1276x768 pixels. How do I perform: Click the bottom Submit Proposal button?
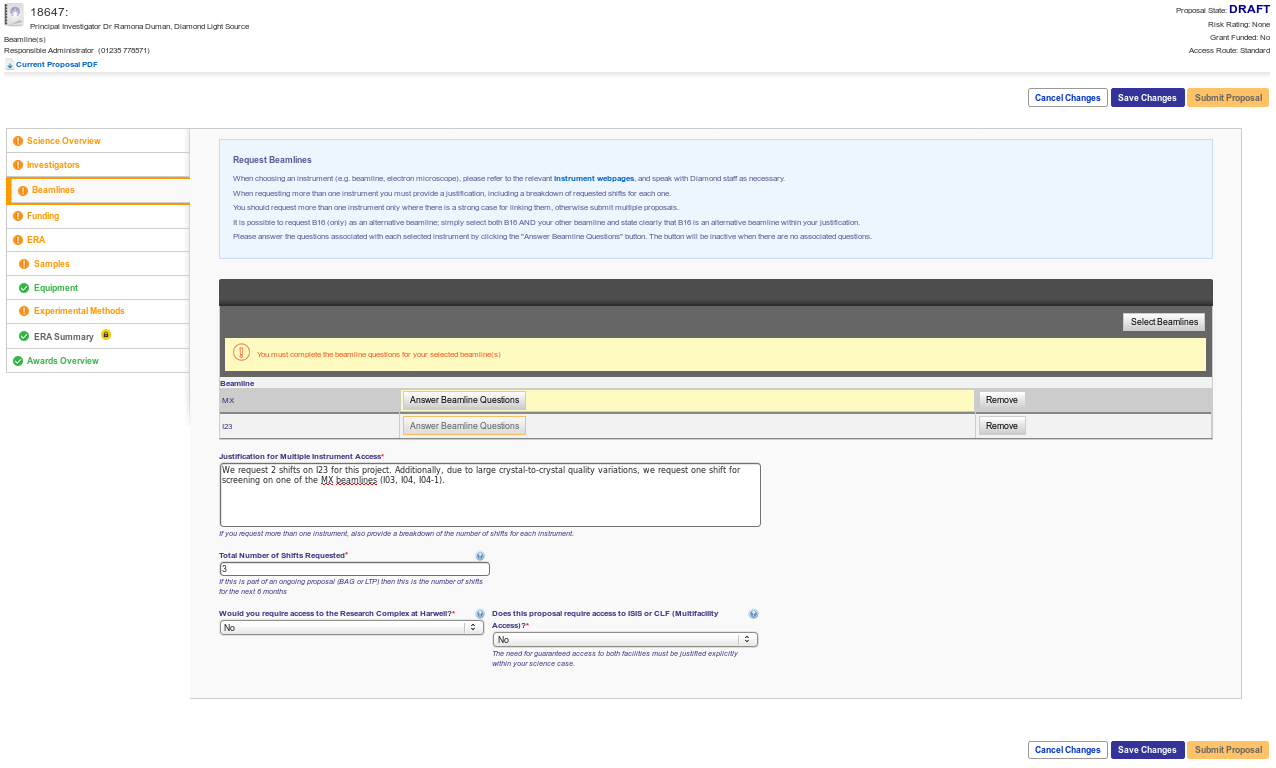click(1228, 750)
